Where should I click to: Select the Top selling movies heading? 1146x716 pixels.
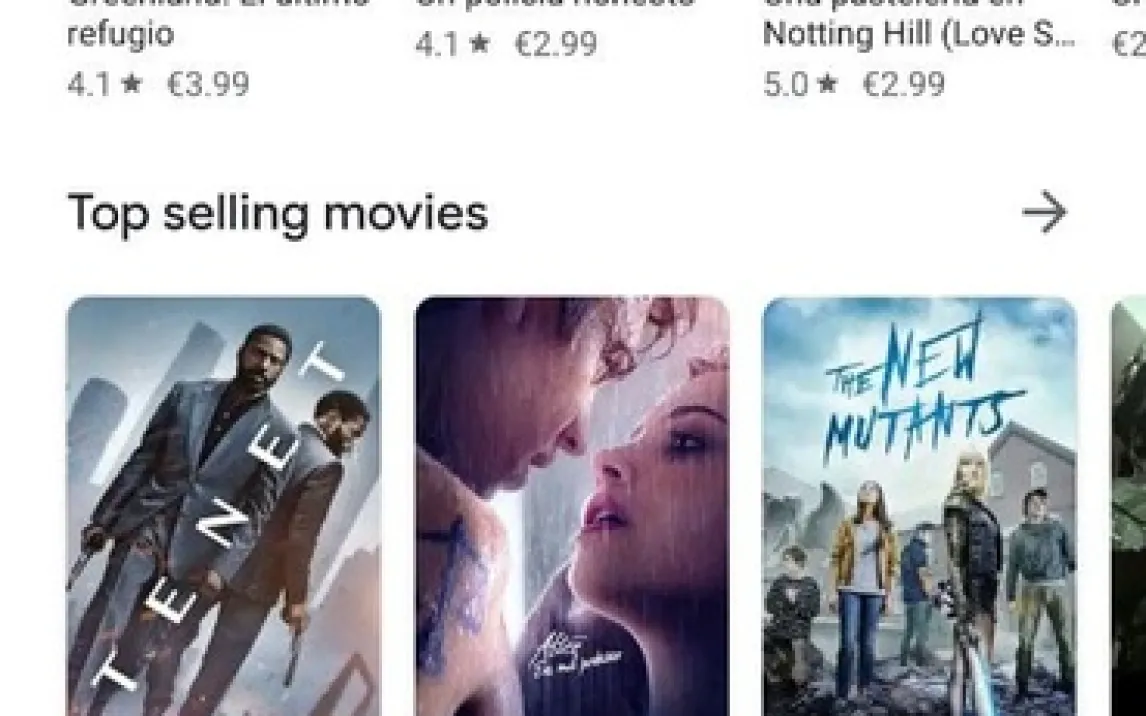[x=278, y=213]
